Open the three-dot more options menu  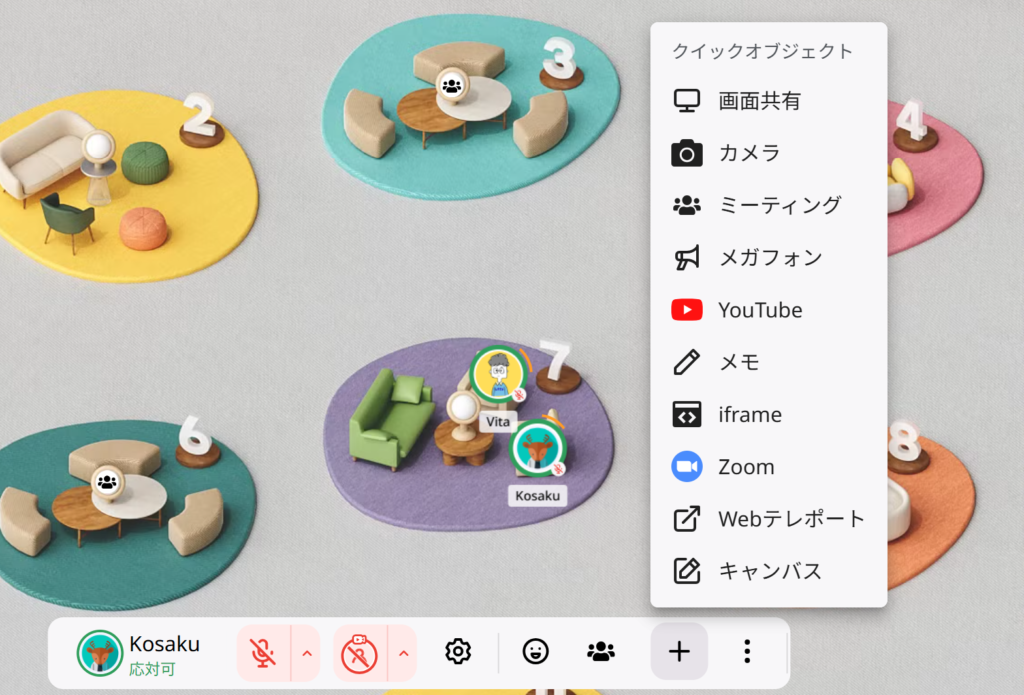point(747,652)
